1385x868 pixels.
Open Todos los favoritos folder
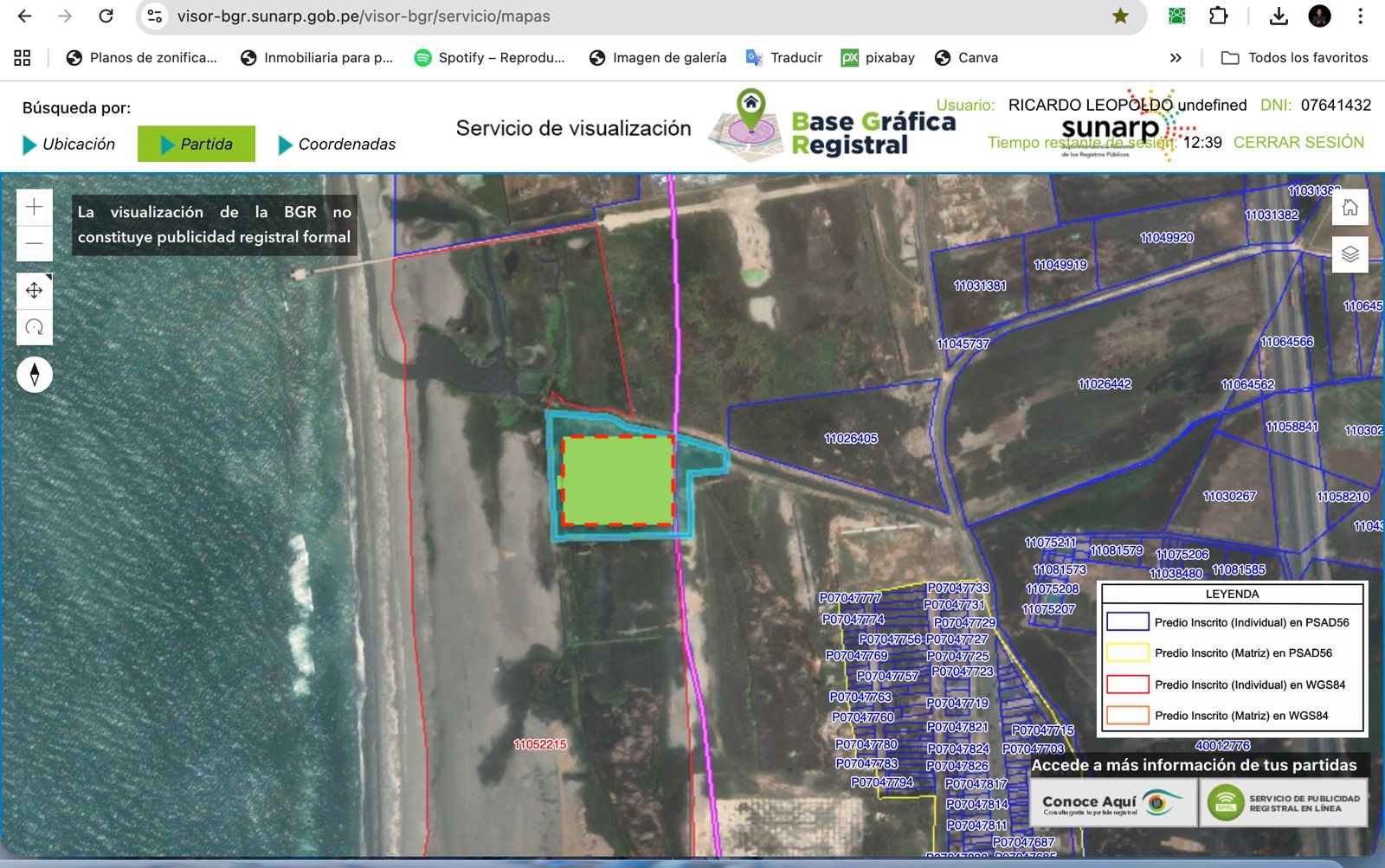1294,58
